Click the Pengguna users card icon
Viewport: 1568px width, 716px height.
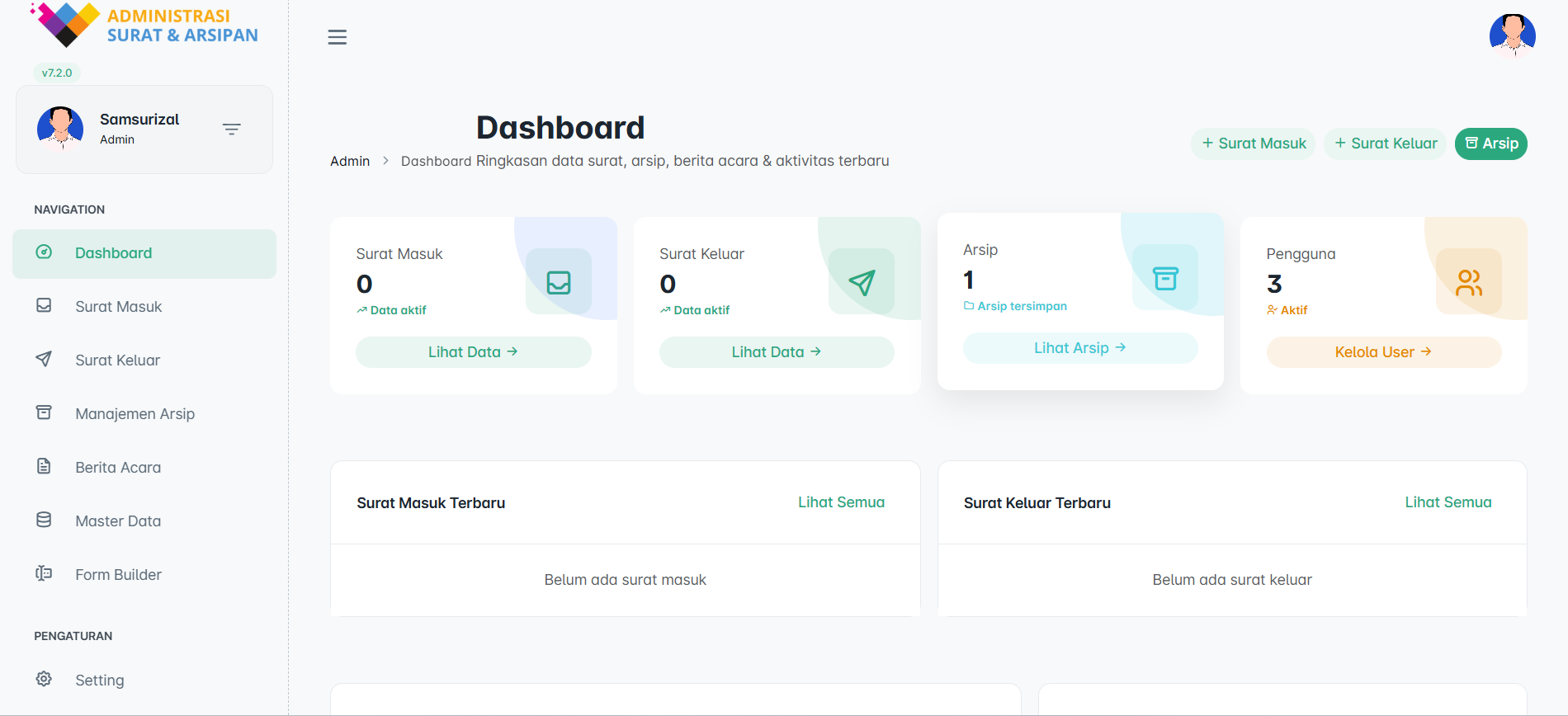click(x=1469, y=282)
